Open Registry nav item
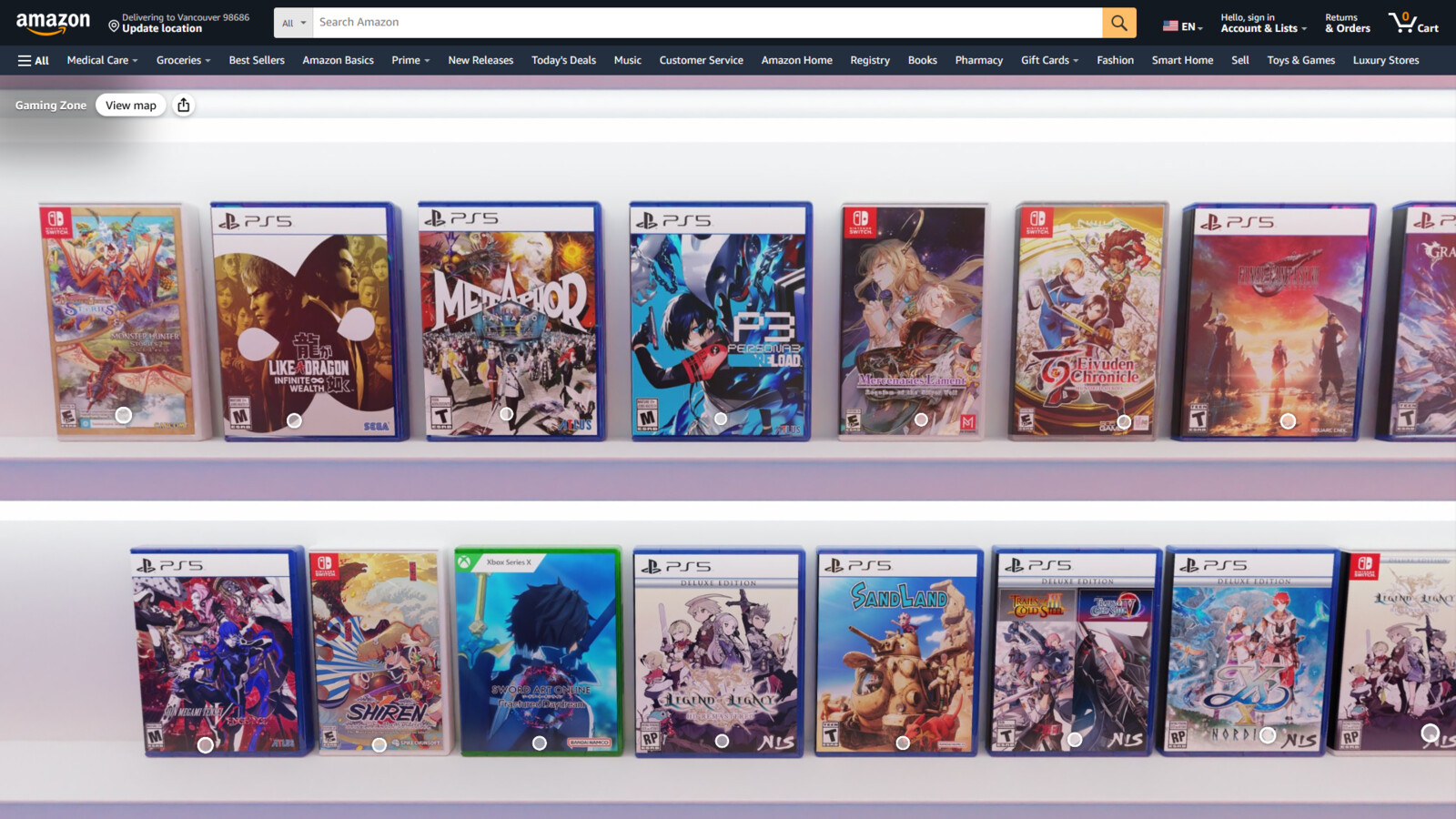The image size is (1456, 819). pyautogui.click(x=870, y=60)
